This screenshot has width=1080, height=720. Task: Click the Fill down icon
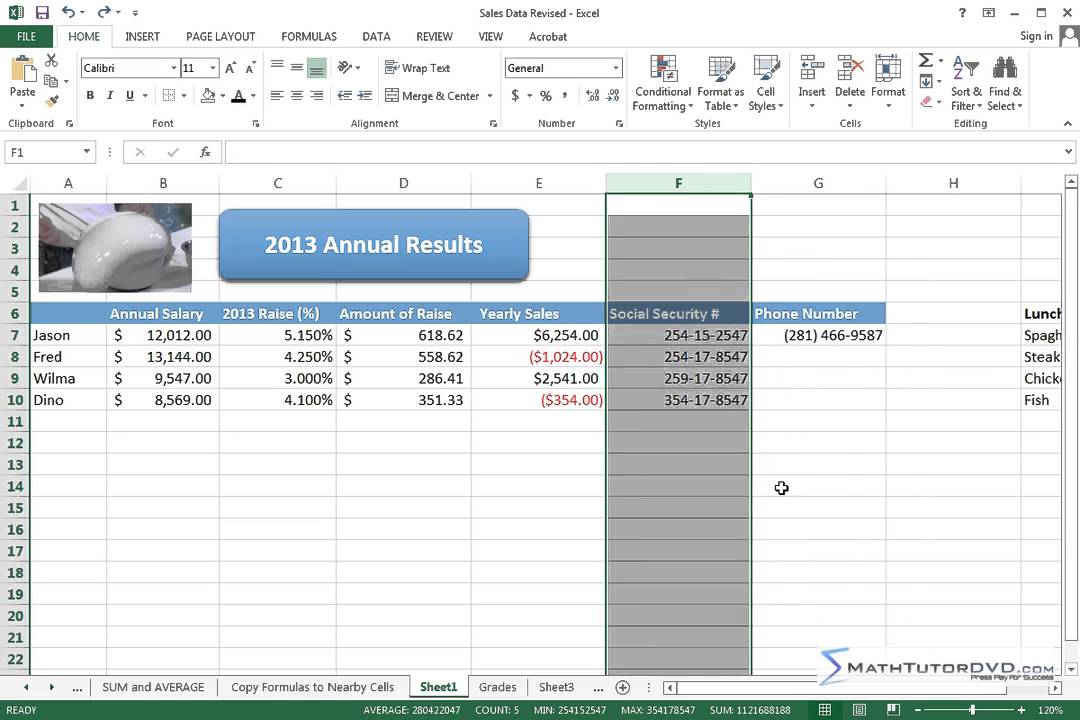(x=926, y=81)
